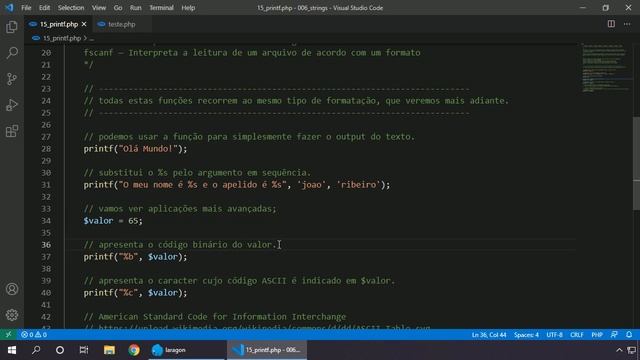Open the editor More Actions ellipsis
This screenshot has width=640, height=360.
[627, 24]
